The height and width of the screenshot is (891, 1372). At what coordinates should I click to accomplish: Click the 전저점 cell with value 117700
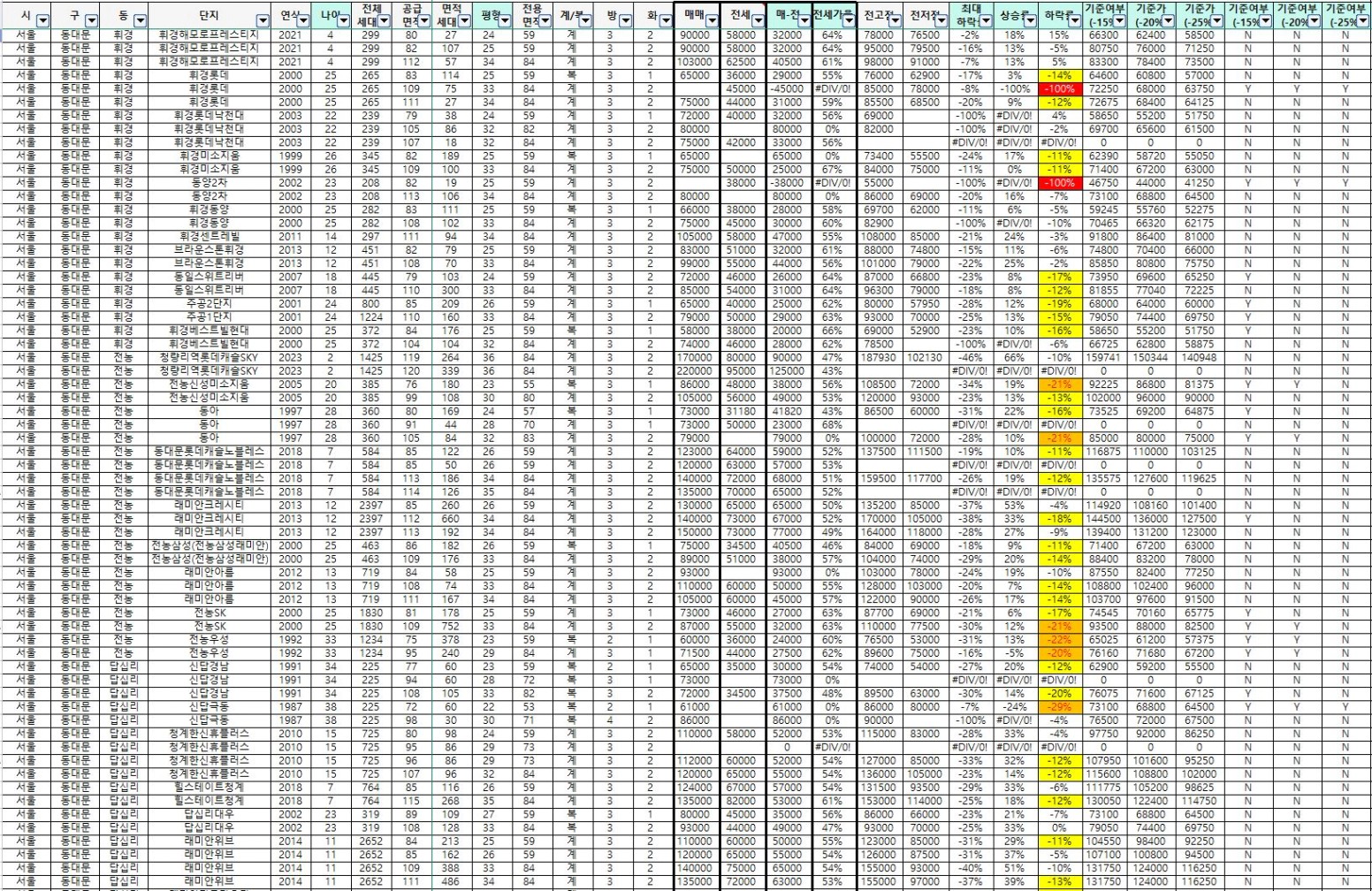click(925, 478)
